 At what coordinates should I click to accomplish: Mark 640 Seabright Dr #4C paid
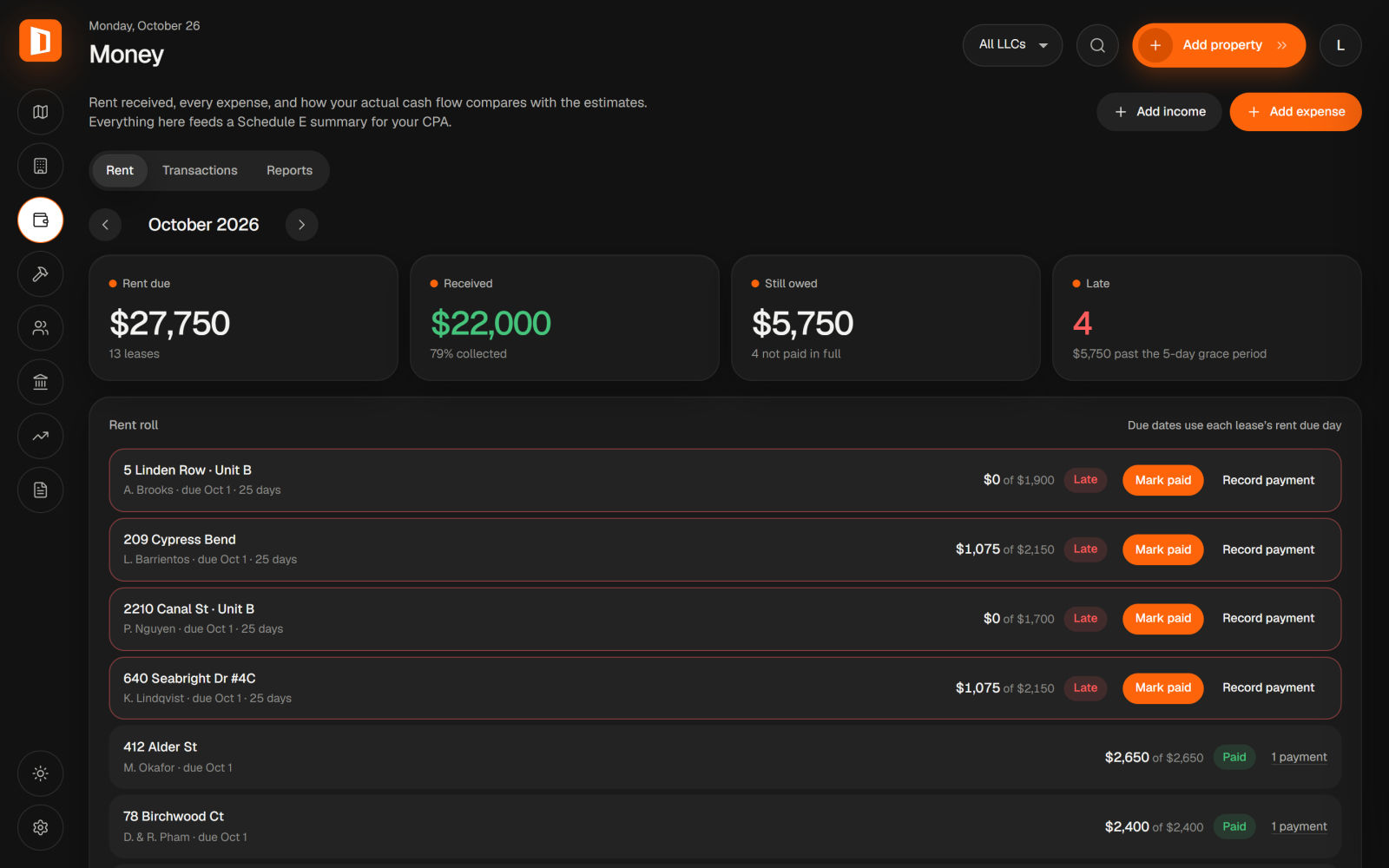pyautogui.click(x=1162, y=687)
